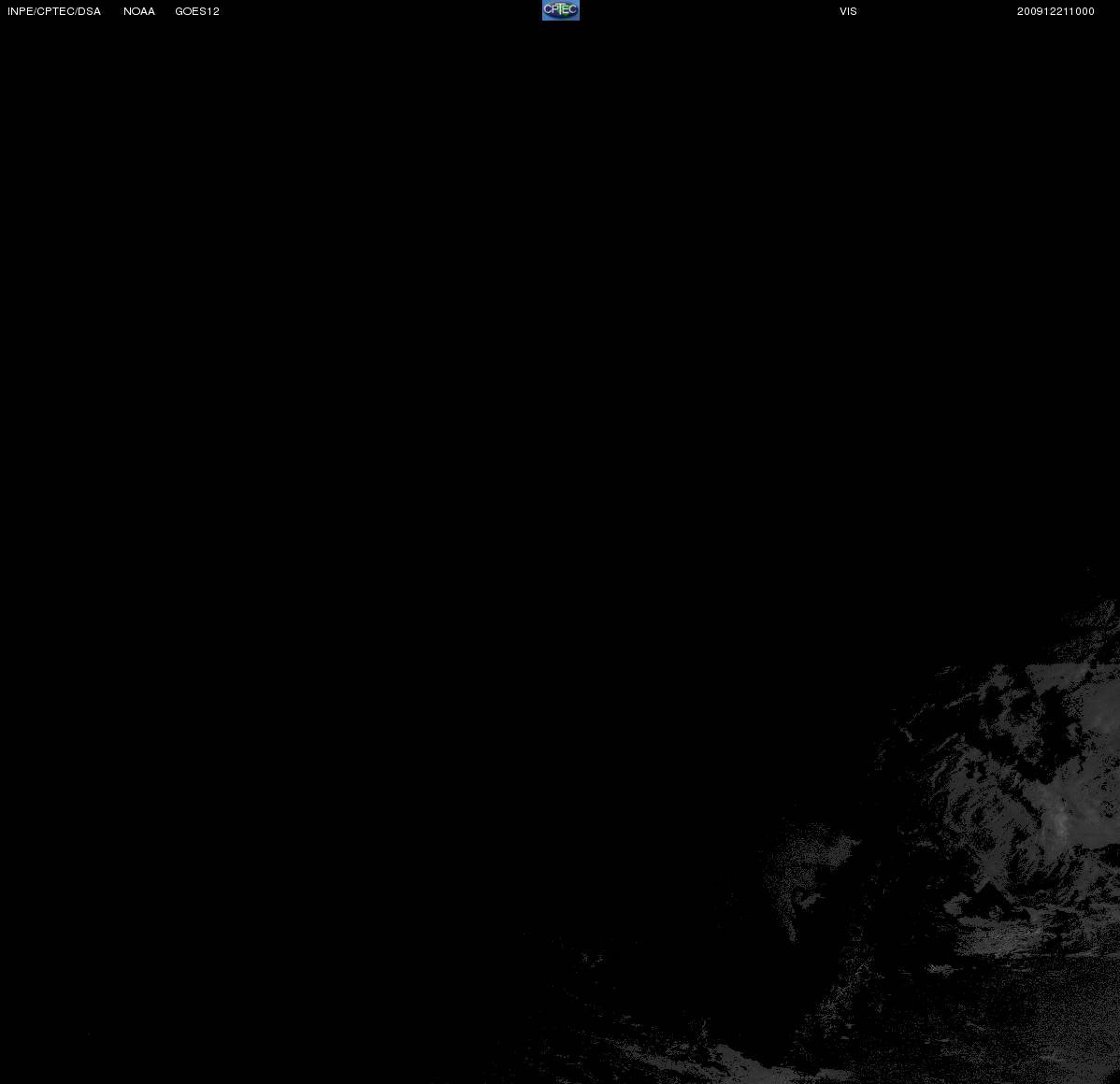Click the NOAA text label

139,11
